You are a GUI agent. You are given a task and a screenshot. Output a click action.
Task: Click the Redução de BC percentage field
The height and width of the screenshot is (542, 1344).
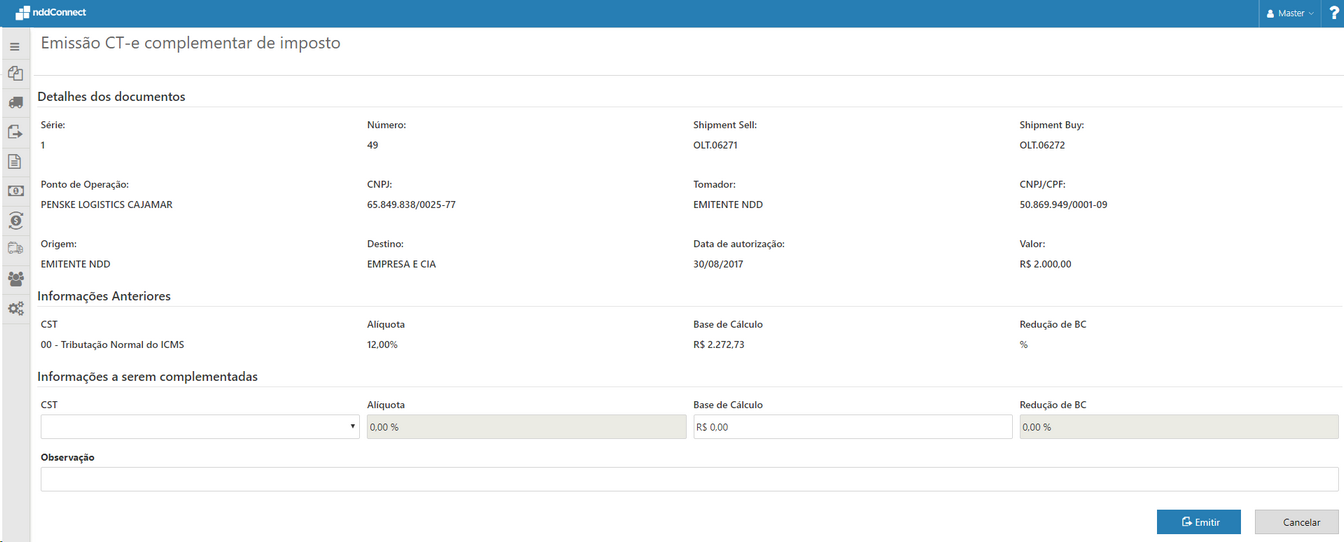[1179, 427]
